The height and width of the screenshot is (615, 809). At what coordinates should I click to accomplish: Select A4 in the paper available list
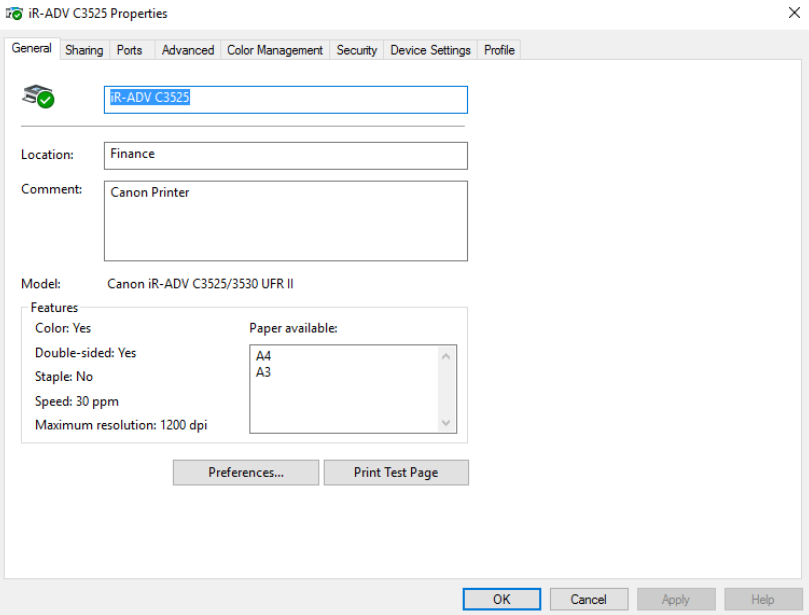point(263,356)
